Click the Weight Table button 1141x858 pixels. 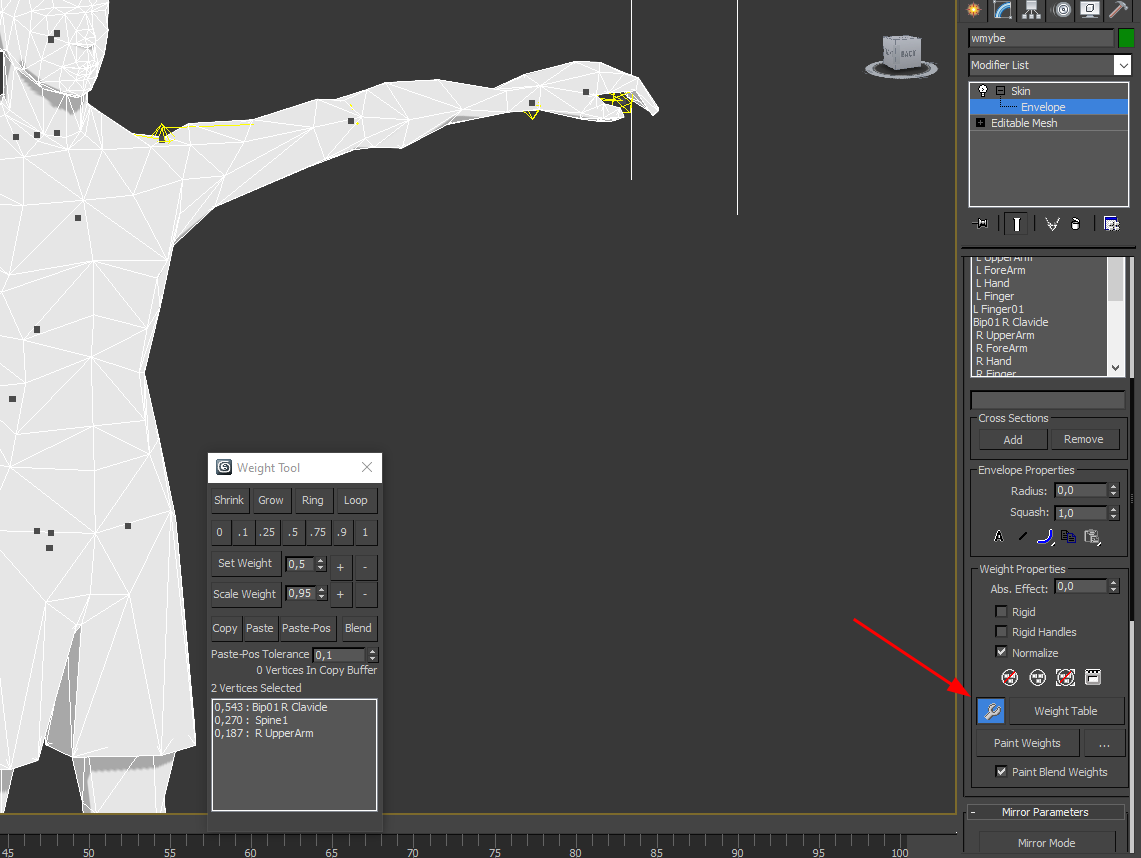point(1065,711)
